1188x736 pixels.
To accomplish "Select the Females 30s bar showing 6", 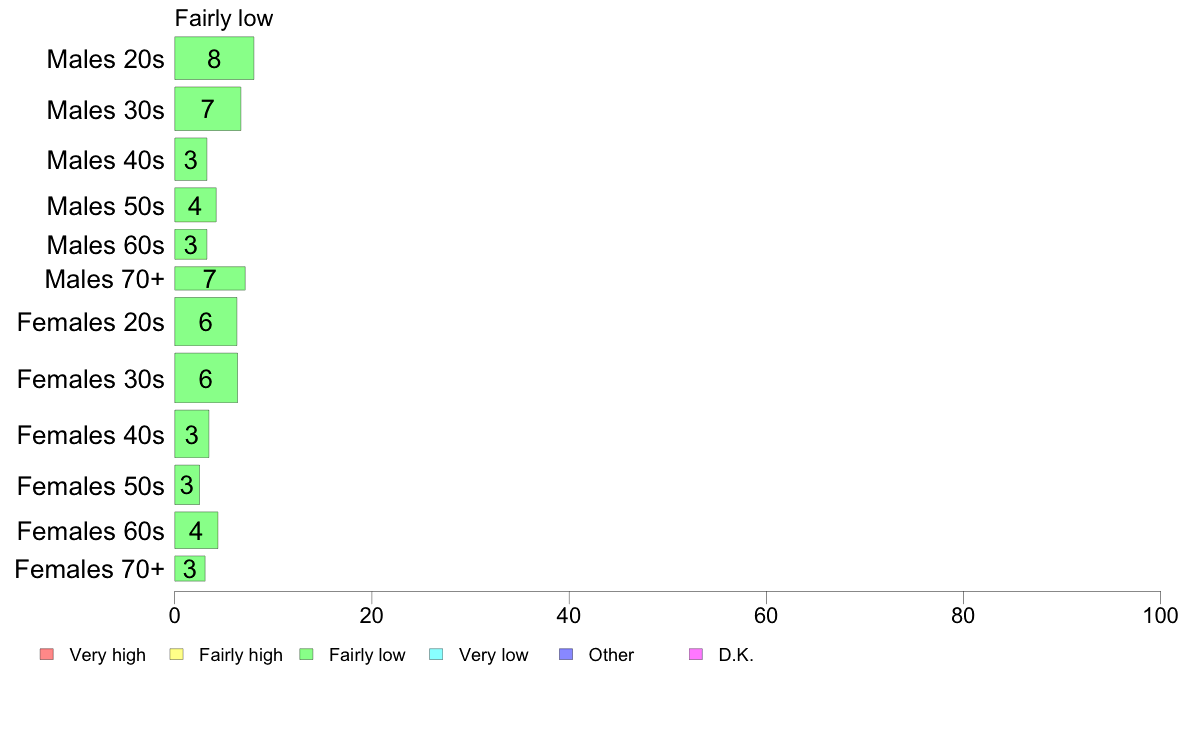I will pos(206,378).
